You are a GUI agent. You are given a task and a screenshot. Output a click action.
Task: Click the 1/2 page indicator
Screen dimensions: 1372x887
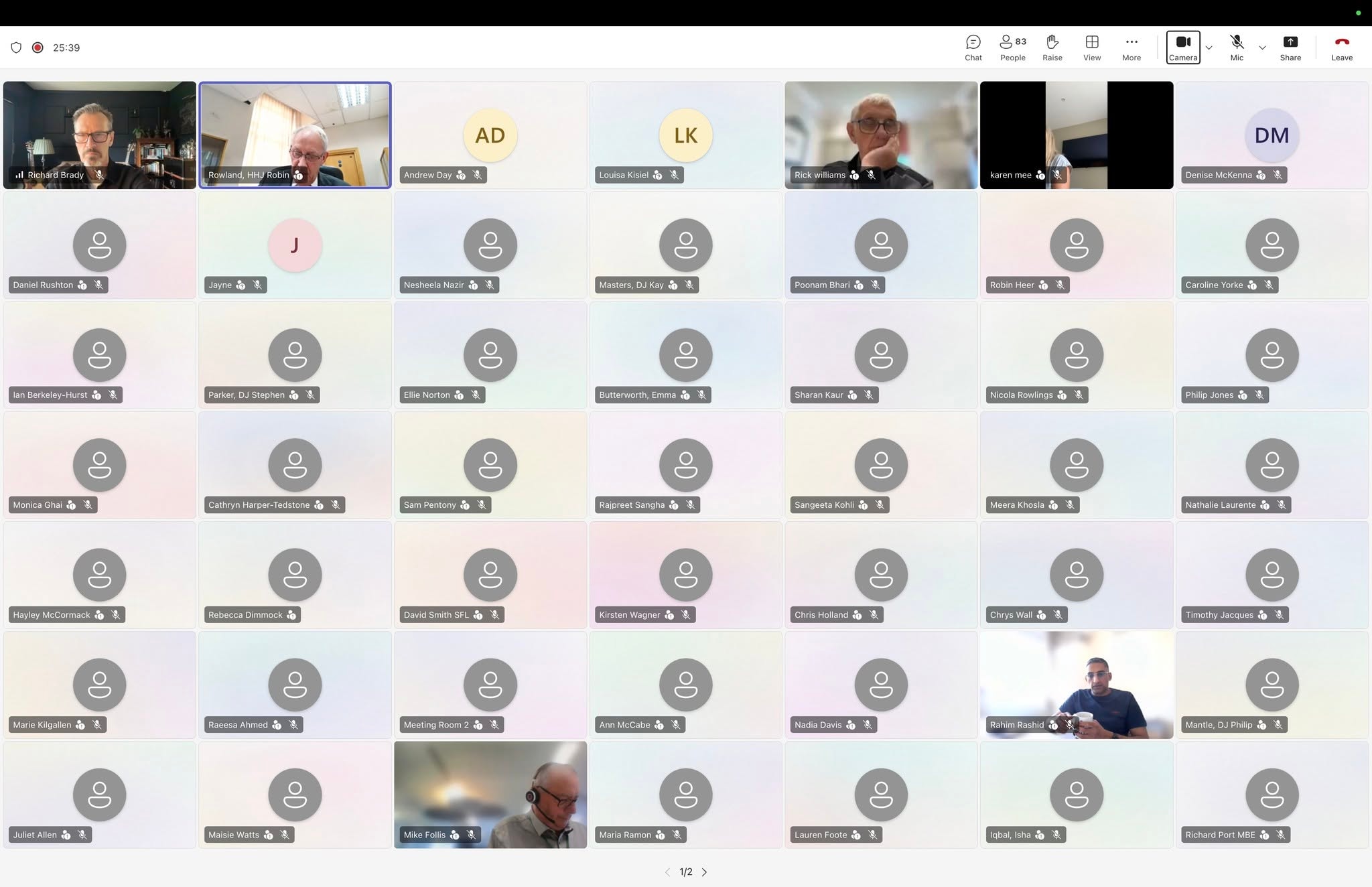coord(685,872)
